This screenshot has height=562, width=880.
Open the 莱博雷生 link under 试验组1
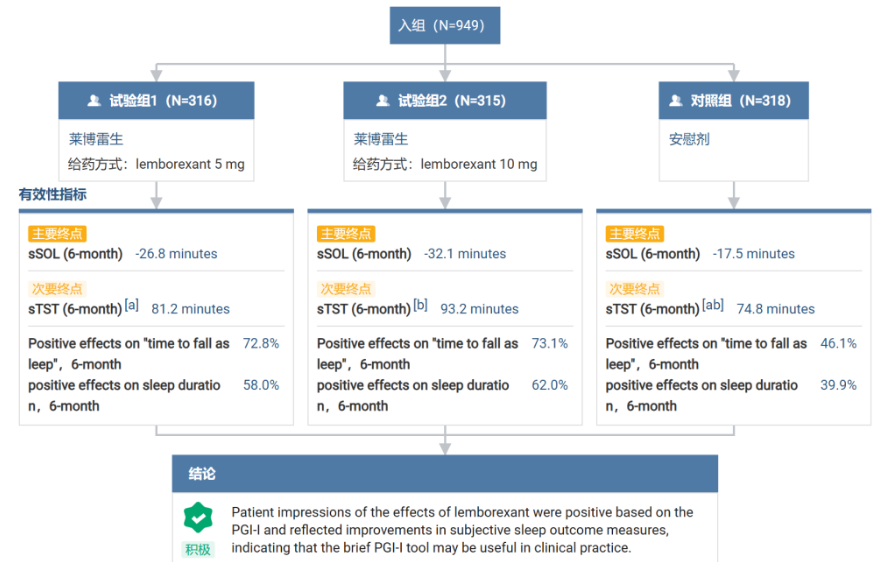click(96, 139)
